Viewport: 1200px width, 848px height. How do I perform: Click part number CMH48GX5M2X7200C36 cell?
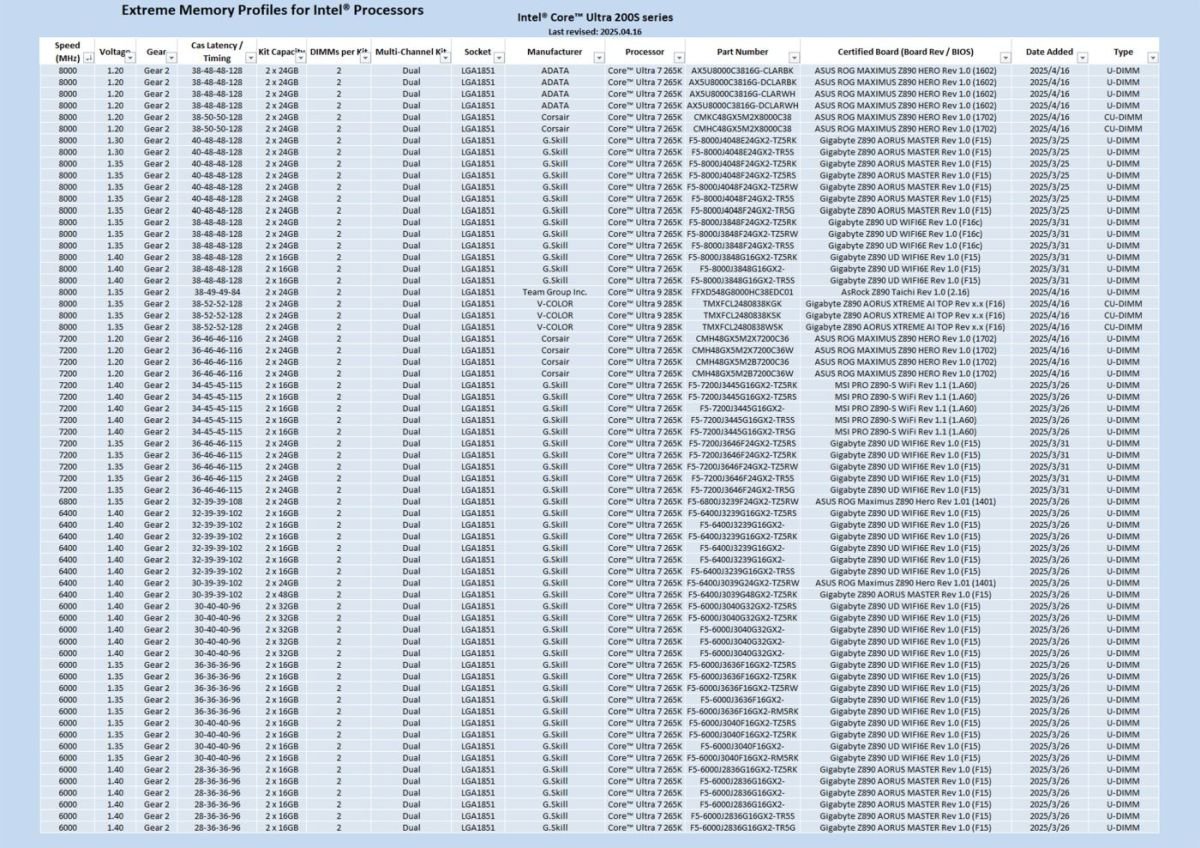743,338
